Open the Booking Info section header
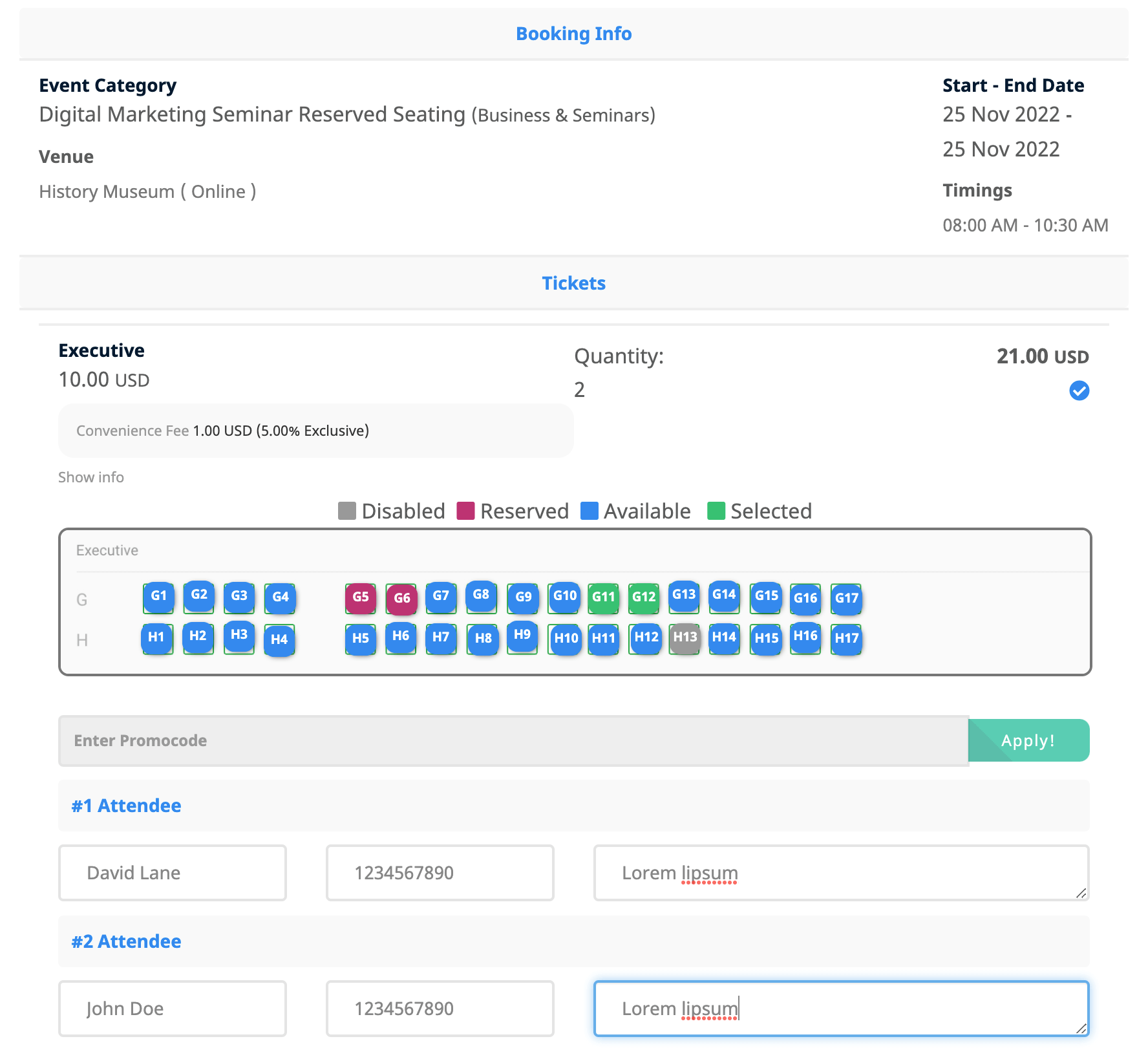 pyautogui.click(x=573, y=34)
